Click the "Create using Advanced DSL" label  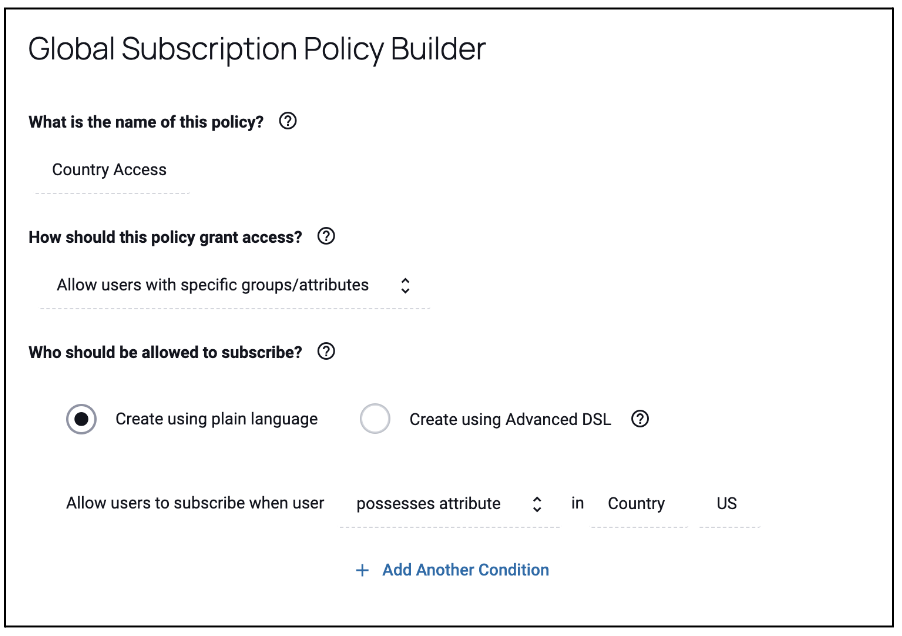click(x=509, y=420)
